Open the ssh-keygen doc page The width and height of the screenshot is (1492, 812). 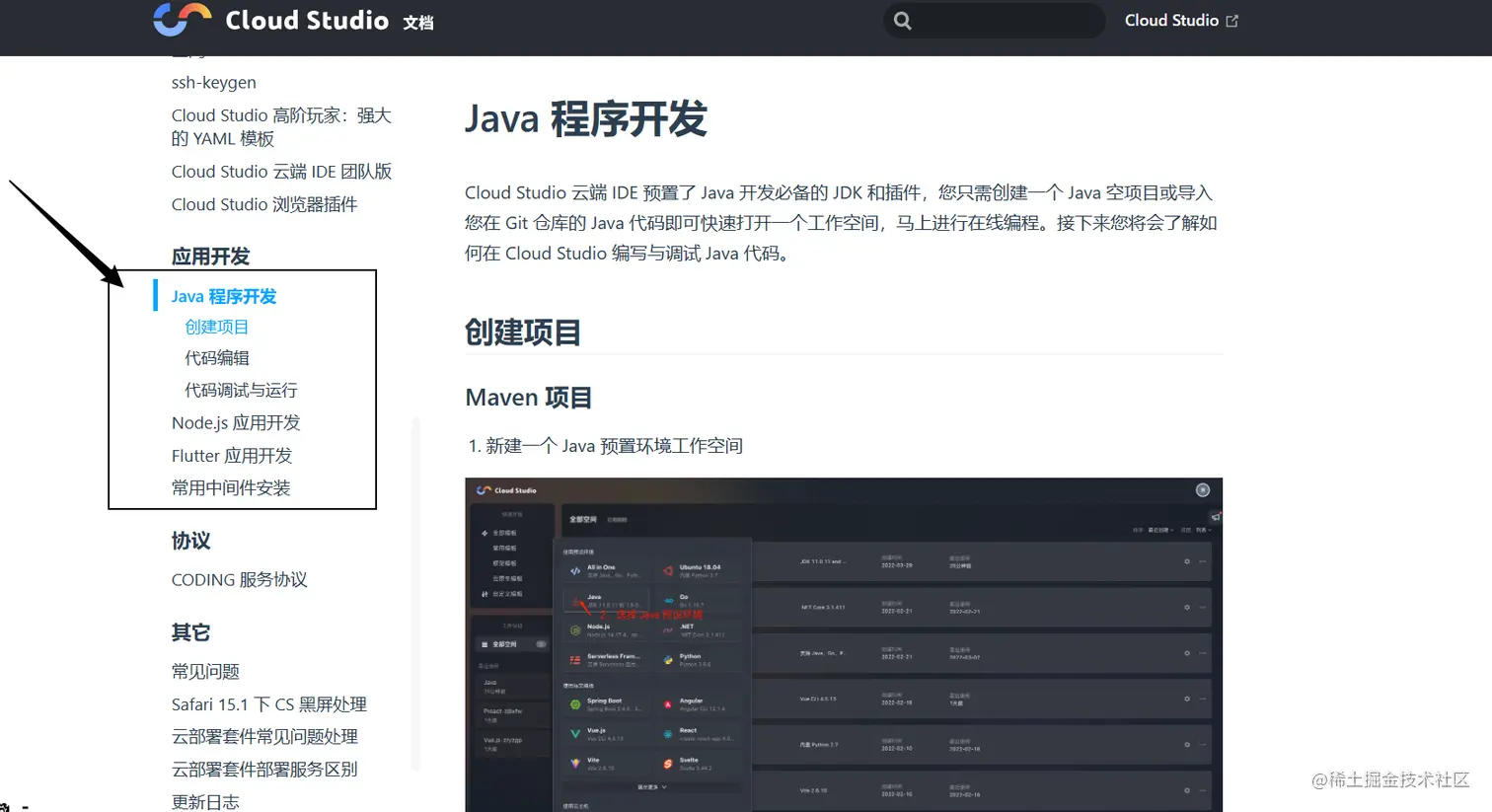pyautogui.click(x=214, y=83)
